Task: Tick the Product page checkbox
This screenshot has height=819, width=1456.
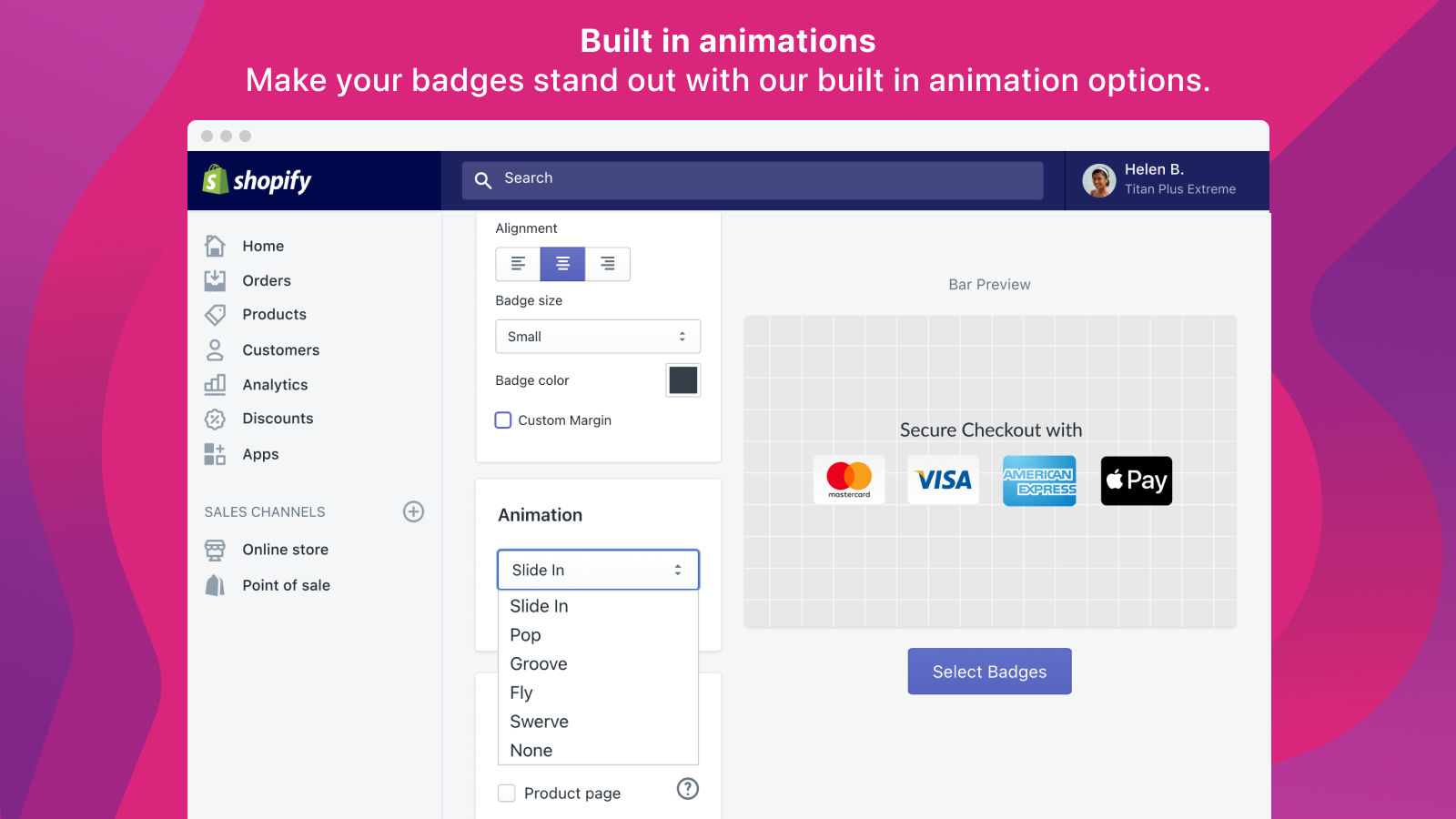Action: [x=507, y=794]
